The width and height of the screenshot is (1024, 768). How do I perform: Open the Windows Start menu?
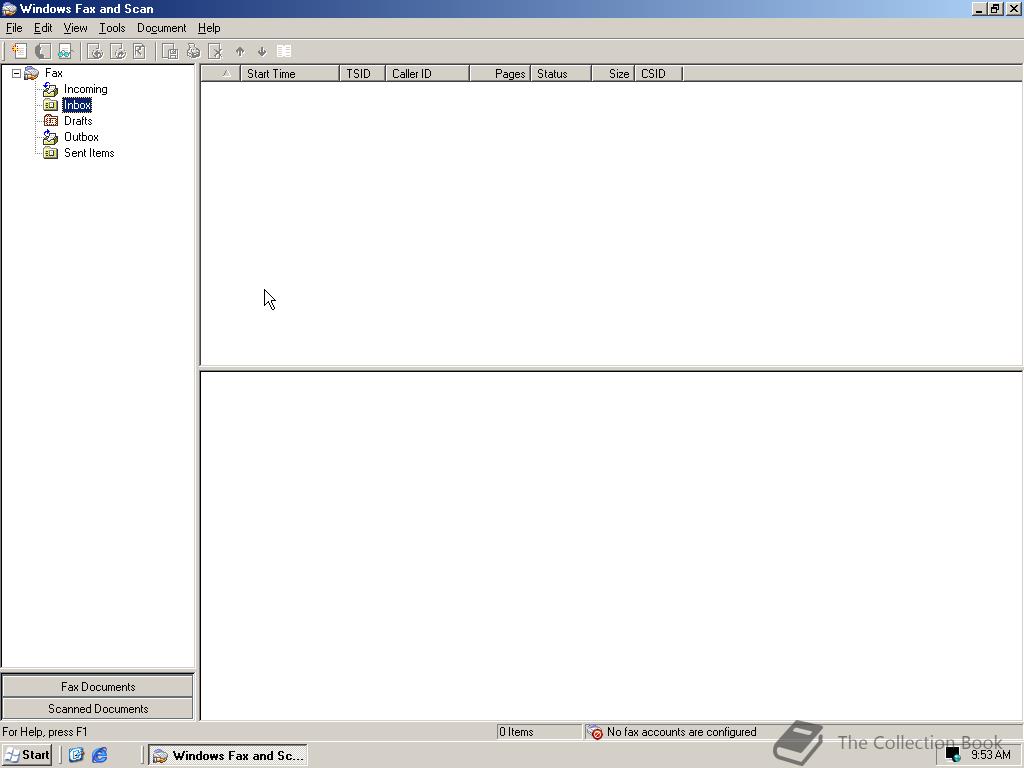[27, 755]
